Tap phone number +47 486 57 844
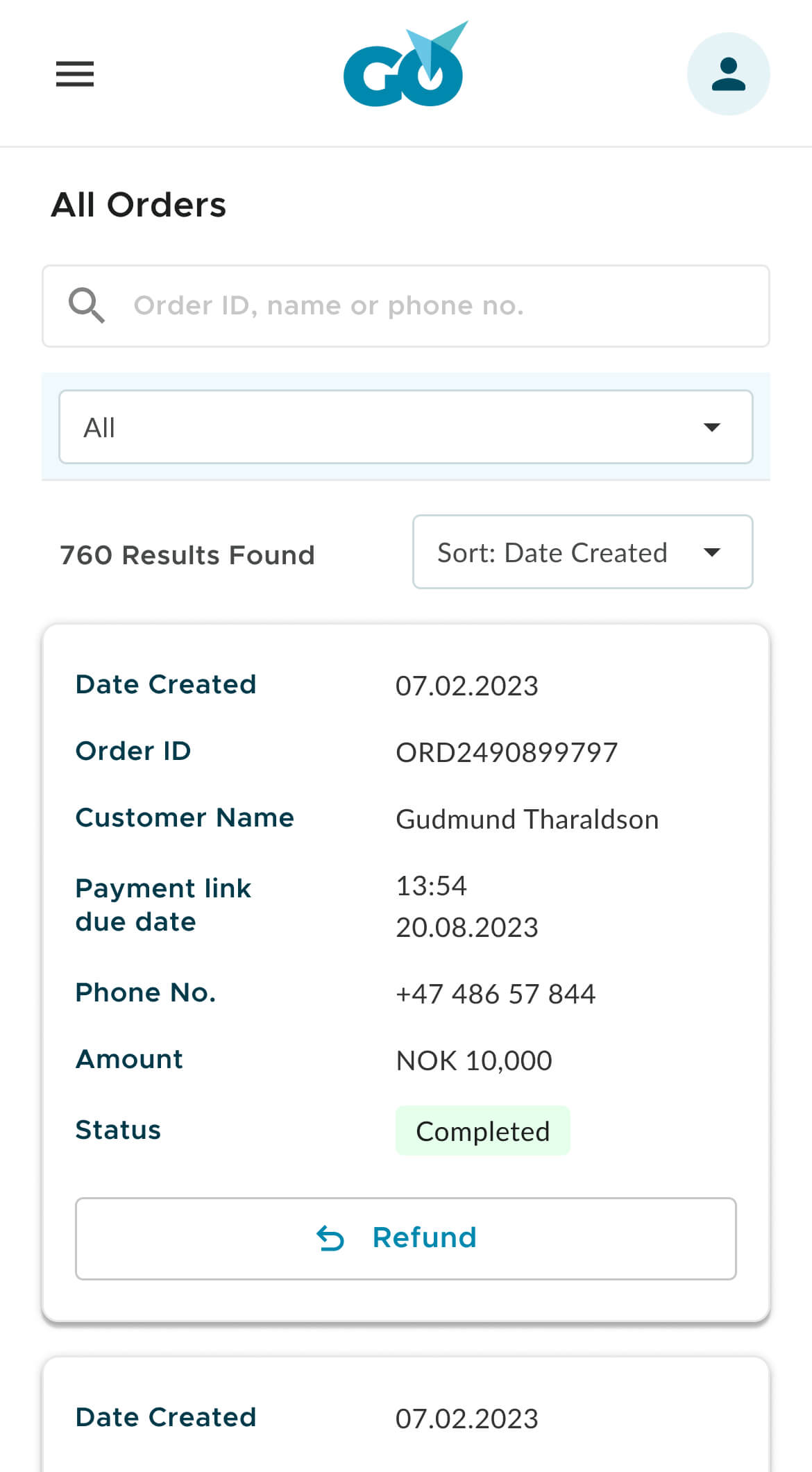812x1472 pixels. 495,994
